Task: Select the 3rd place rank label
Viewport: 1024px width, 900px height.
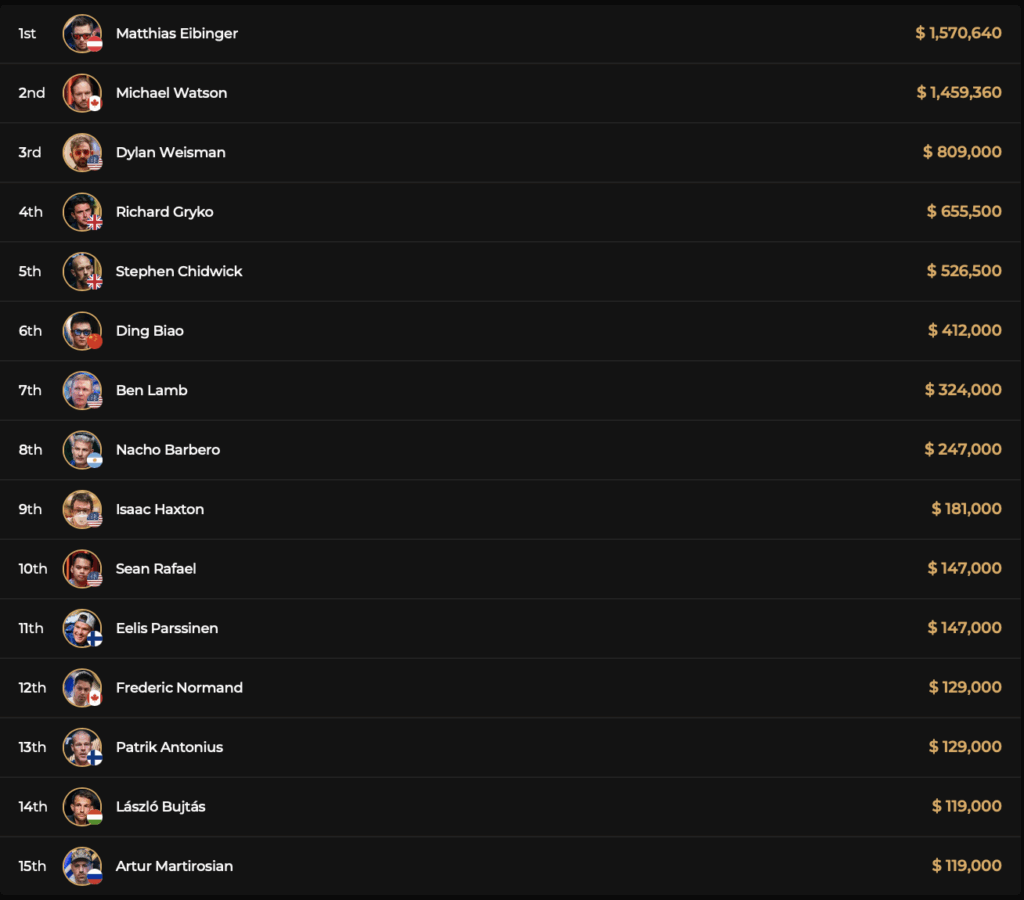Action: pyautogui.click(x=30, y=153)
